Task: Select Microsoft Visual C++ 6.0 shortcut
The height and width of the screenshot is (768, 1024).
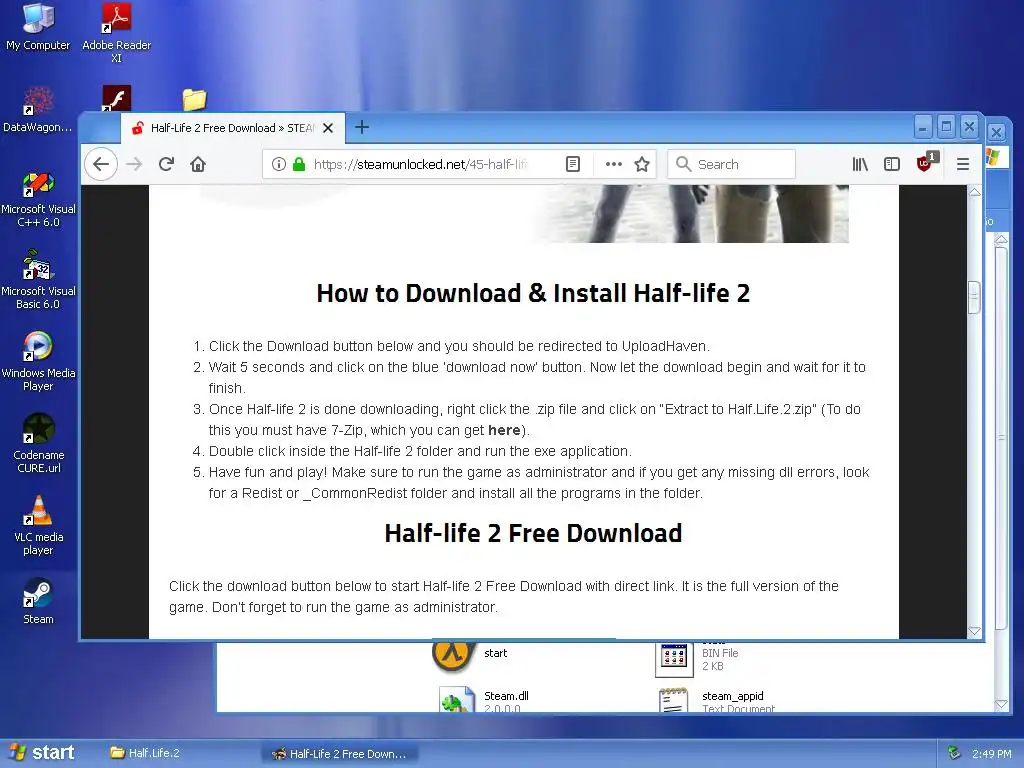Action: pos(38,200)
